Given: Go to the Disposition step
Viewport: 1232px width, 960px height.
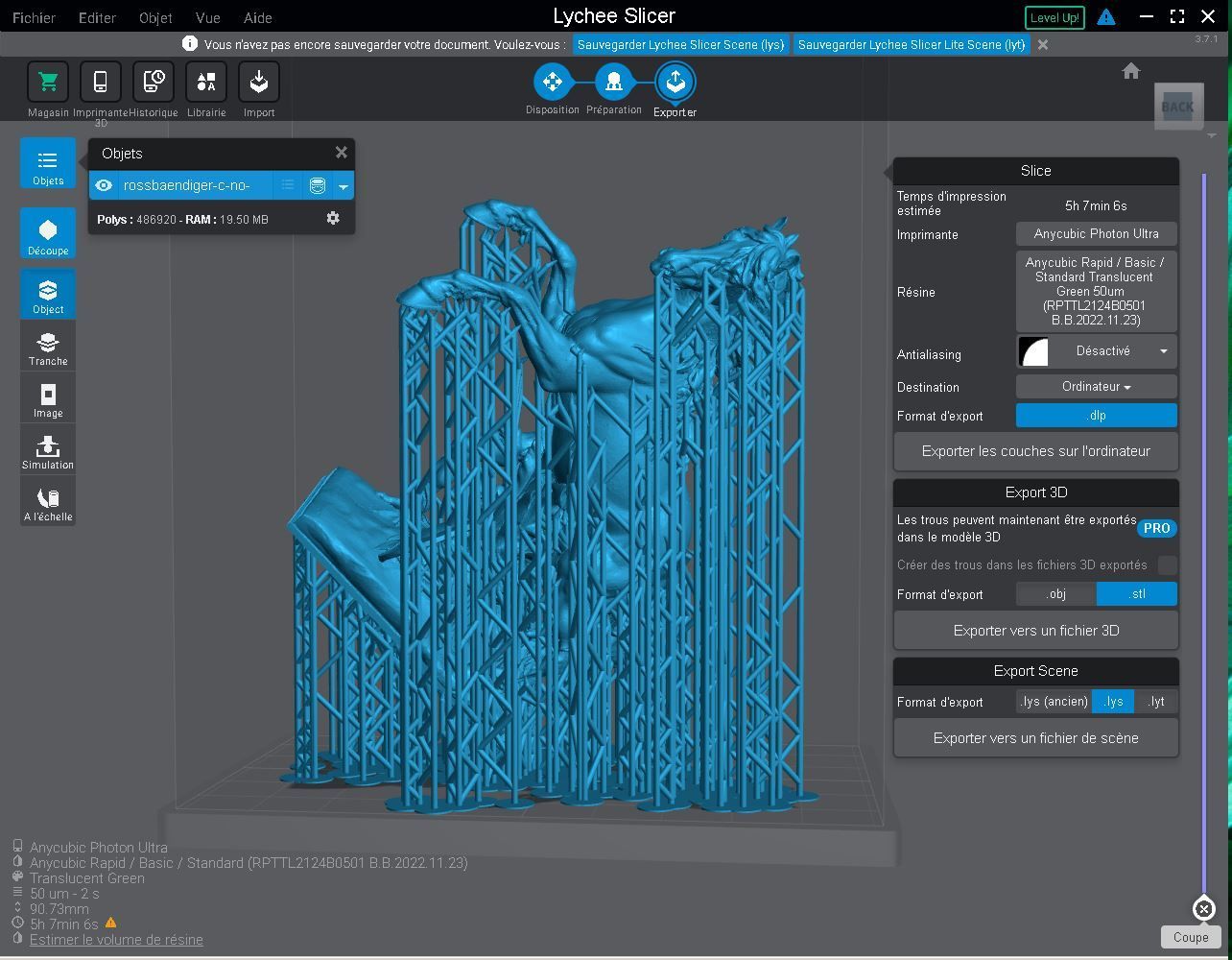Looking at the screenshot, I should coord(553,84).
